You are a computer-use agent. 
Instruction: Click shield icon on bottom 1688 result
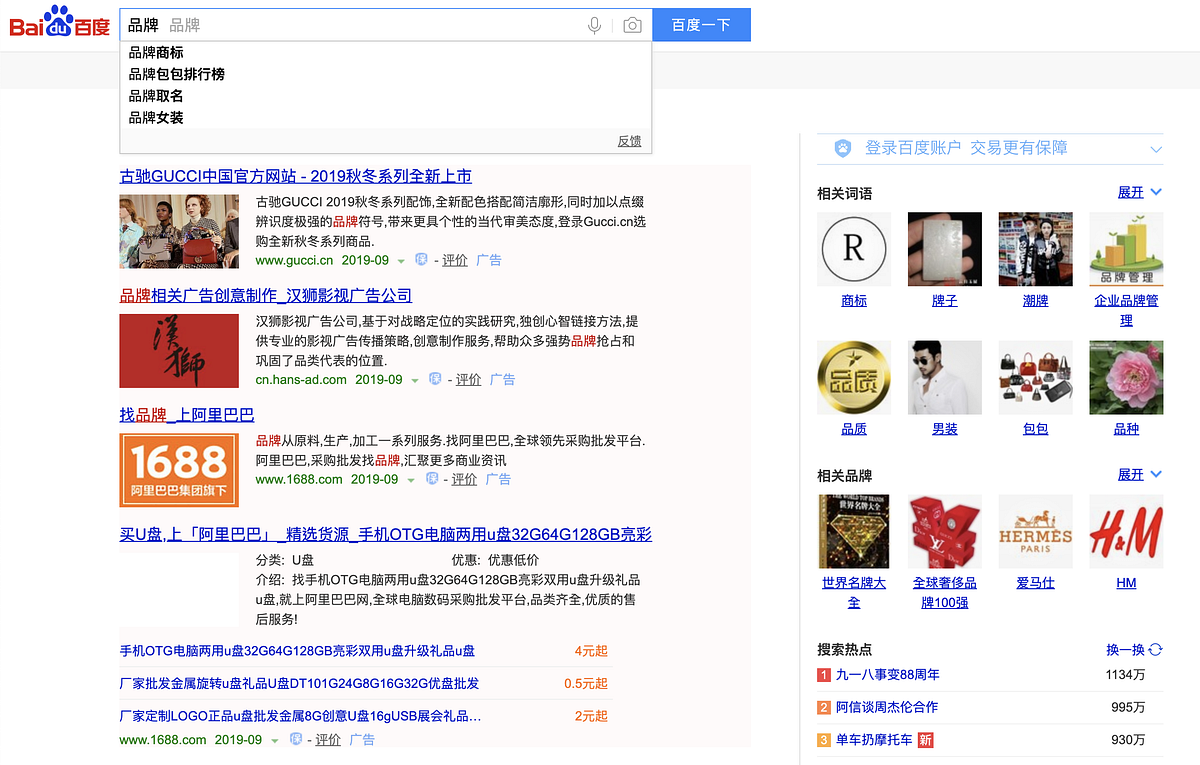click(295, 740)
